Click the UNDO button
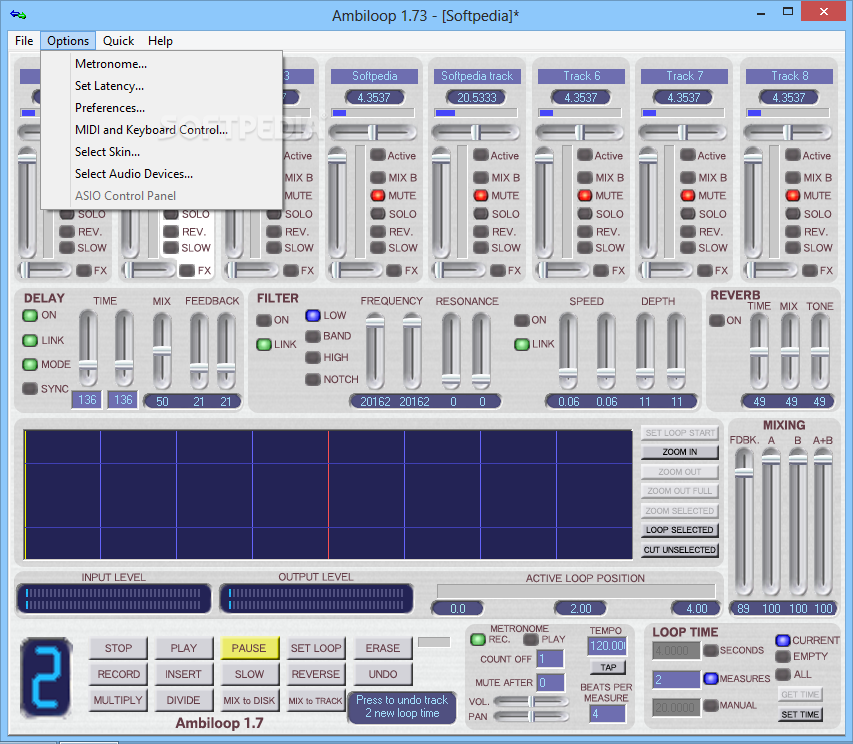 382,674
